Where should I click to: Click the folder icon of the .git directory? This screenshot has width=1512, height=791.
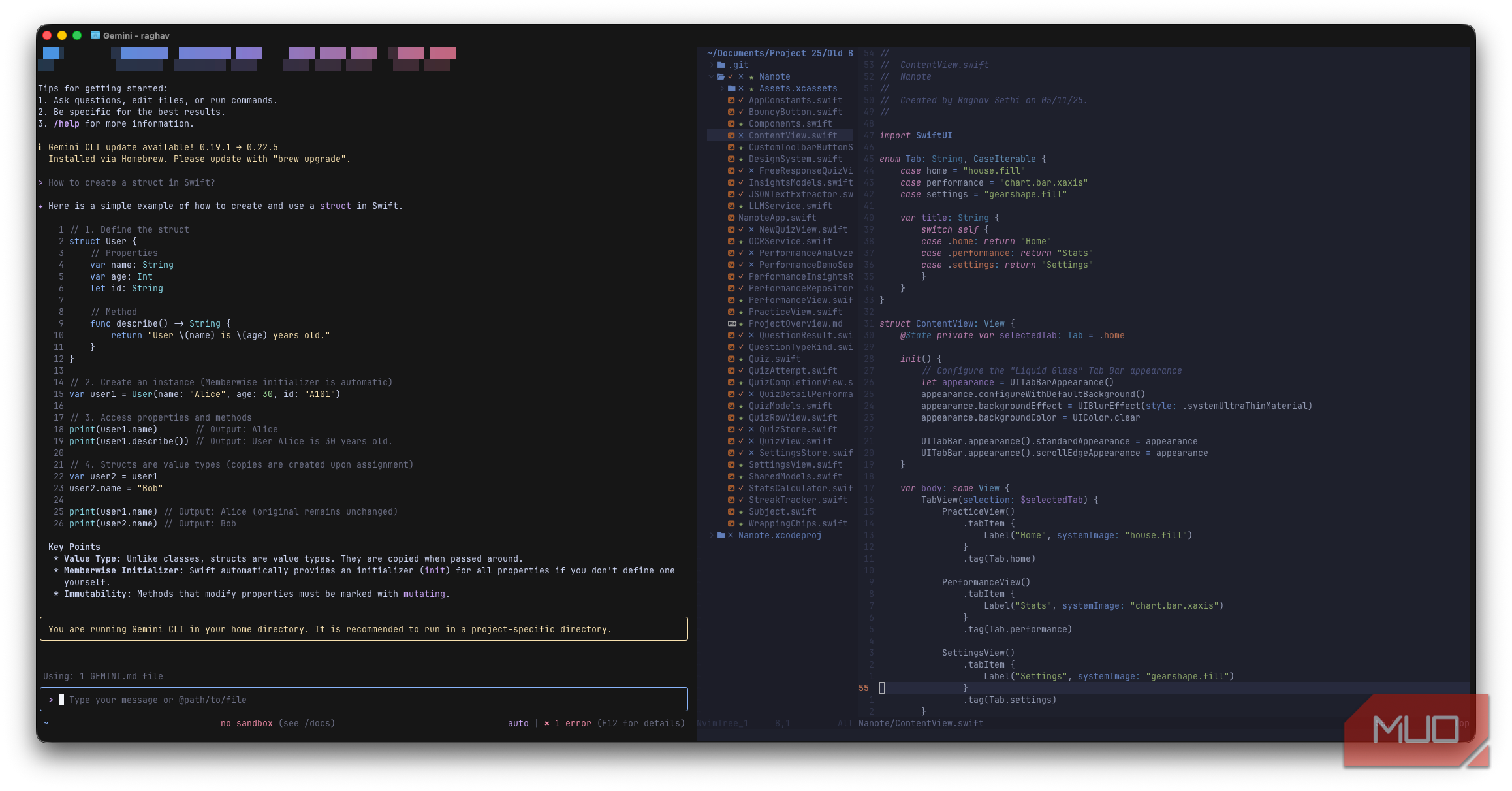pyautogui.click(x=721, y=65)
